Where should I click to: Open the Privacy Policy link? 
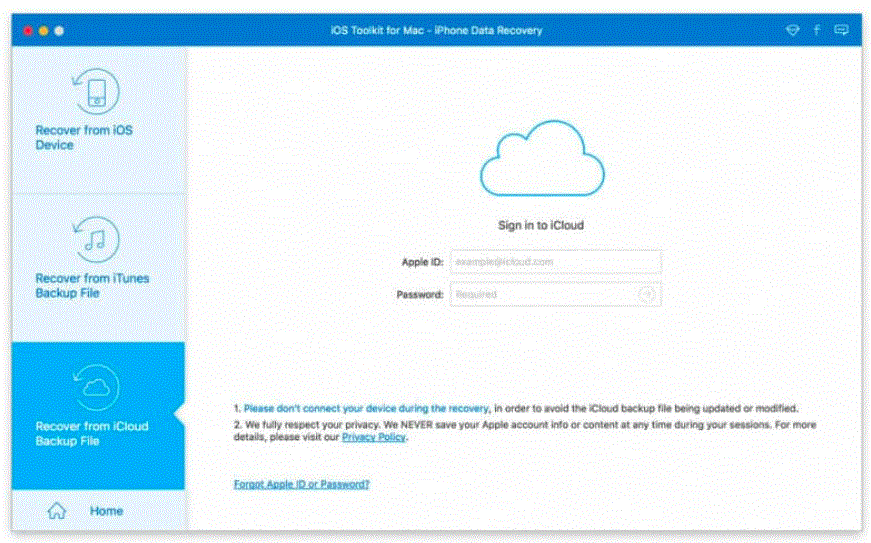(x=373, y=437)
